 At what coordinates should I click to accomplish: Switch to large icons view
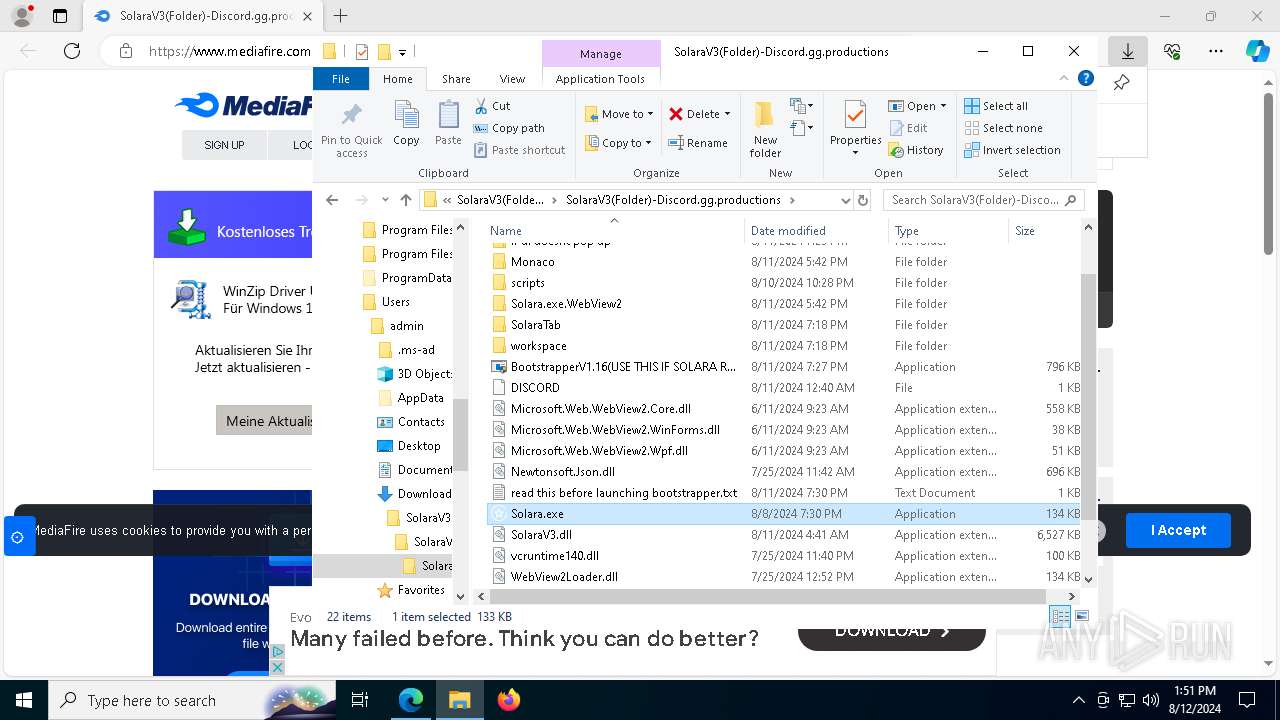tap(1082, 616)
